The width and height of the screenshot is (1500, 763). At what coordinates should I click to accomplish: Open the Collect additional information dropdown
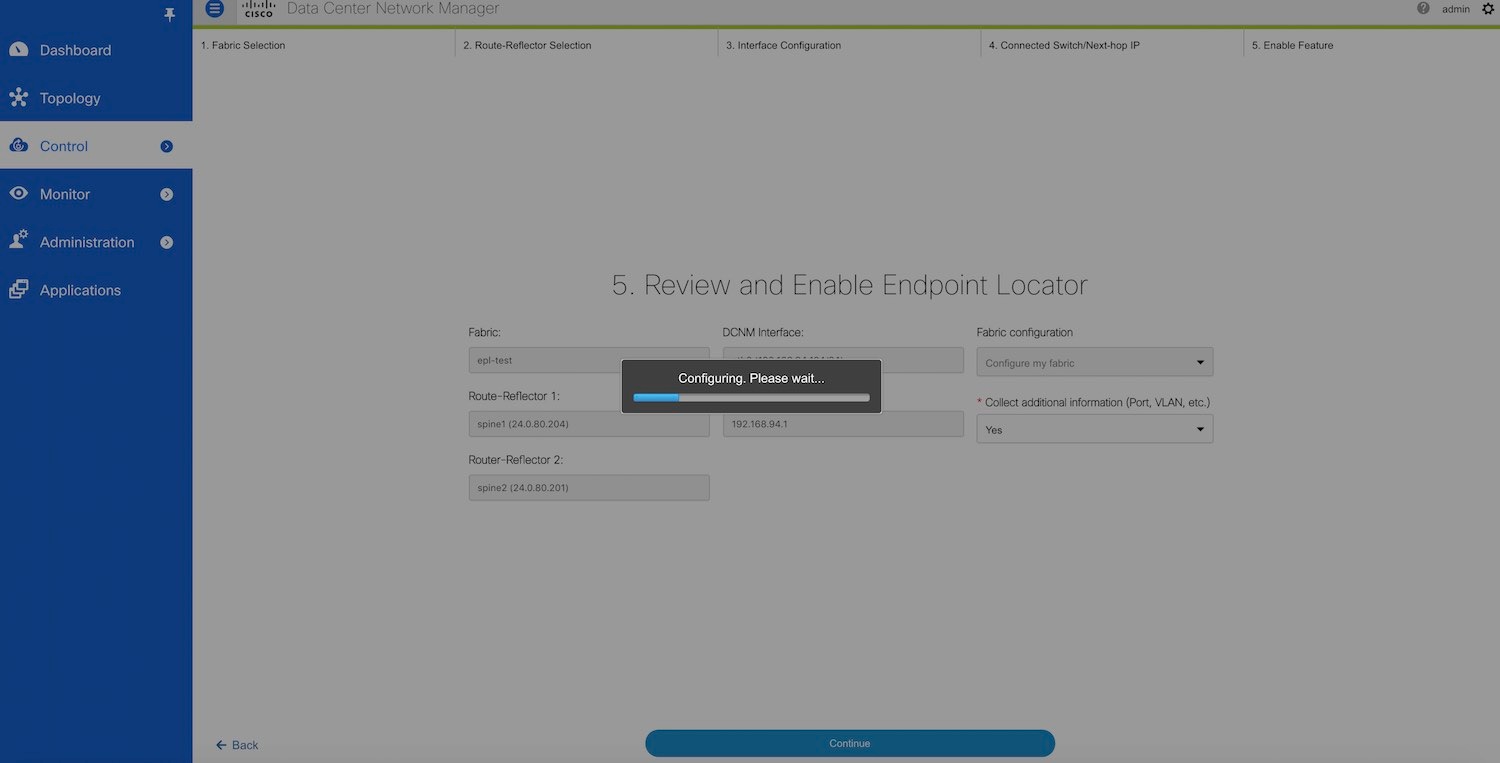tap(1094, 429)
